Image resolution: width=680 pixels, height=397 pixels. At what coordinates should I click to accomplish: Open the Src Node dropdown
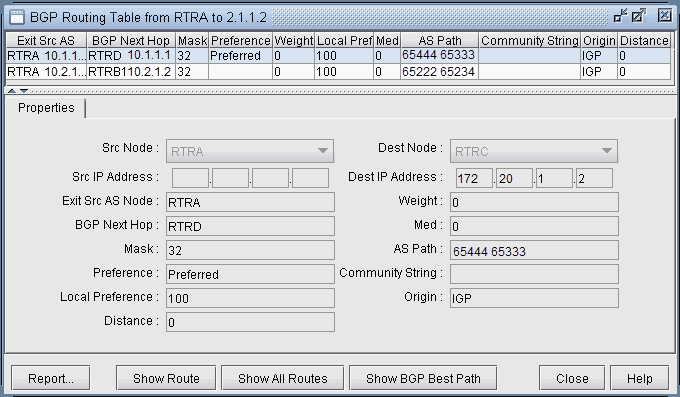coord(250,151)
